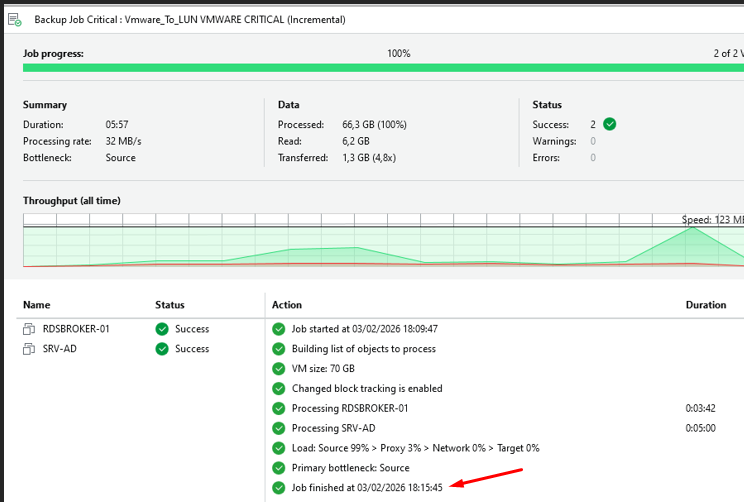
Task: Click the green job progress bar
Action: [380, 68]
